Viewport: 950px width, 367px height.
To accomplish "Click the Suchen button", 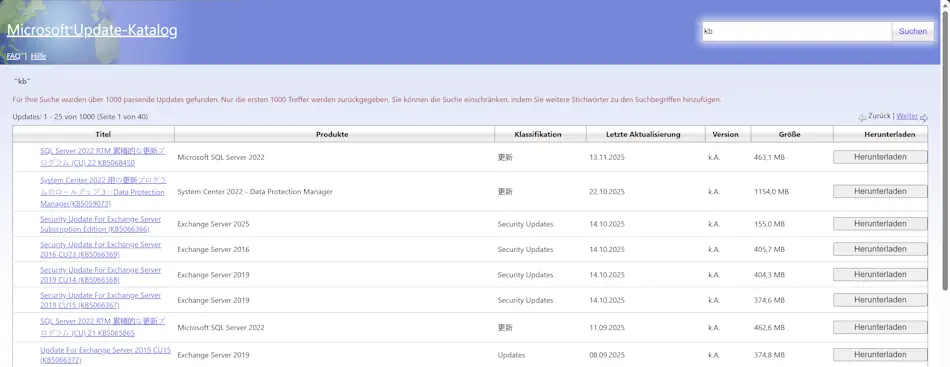I will [x=912, y=31].
